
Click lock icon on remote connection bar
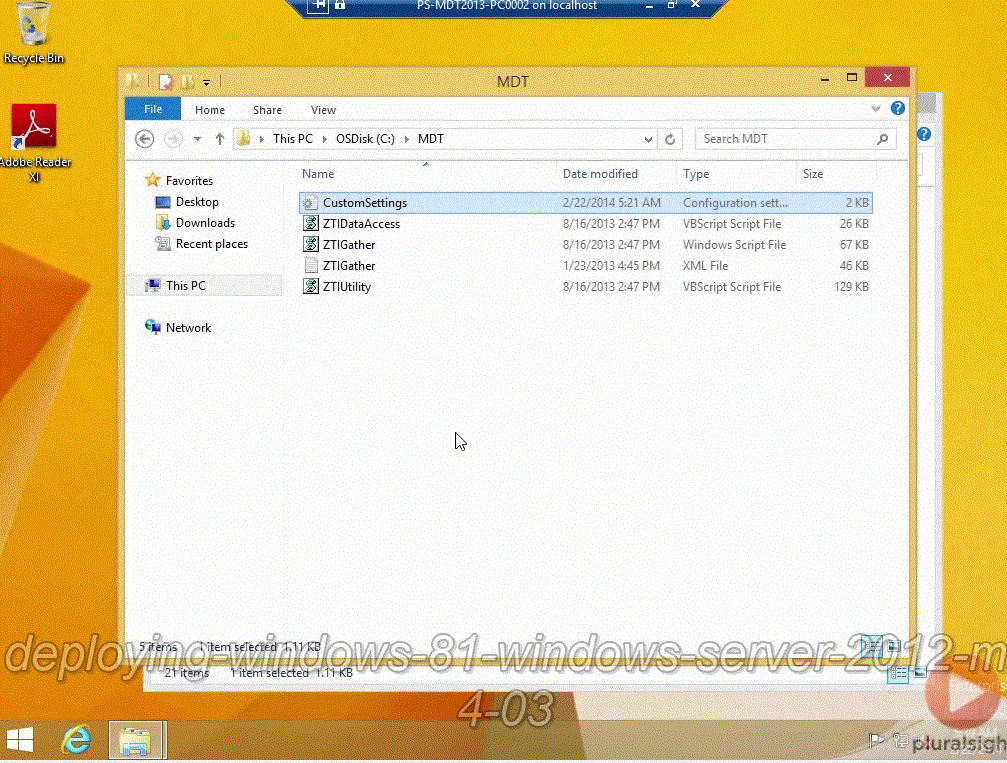click(x=340, y=5)
